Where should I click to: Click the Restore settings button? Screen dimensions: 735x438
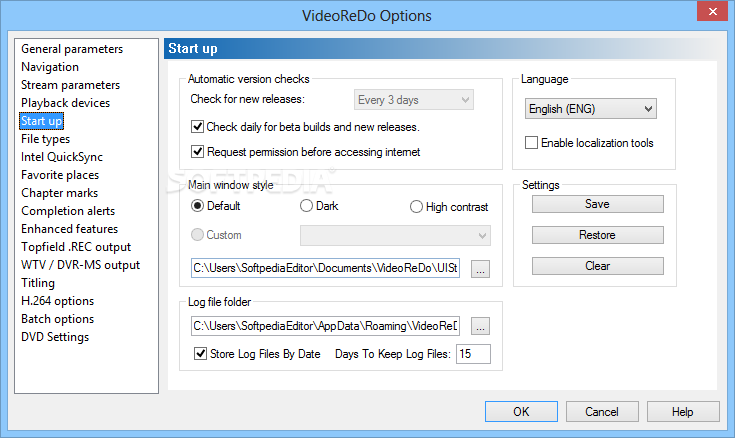coord(598,235)
